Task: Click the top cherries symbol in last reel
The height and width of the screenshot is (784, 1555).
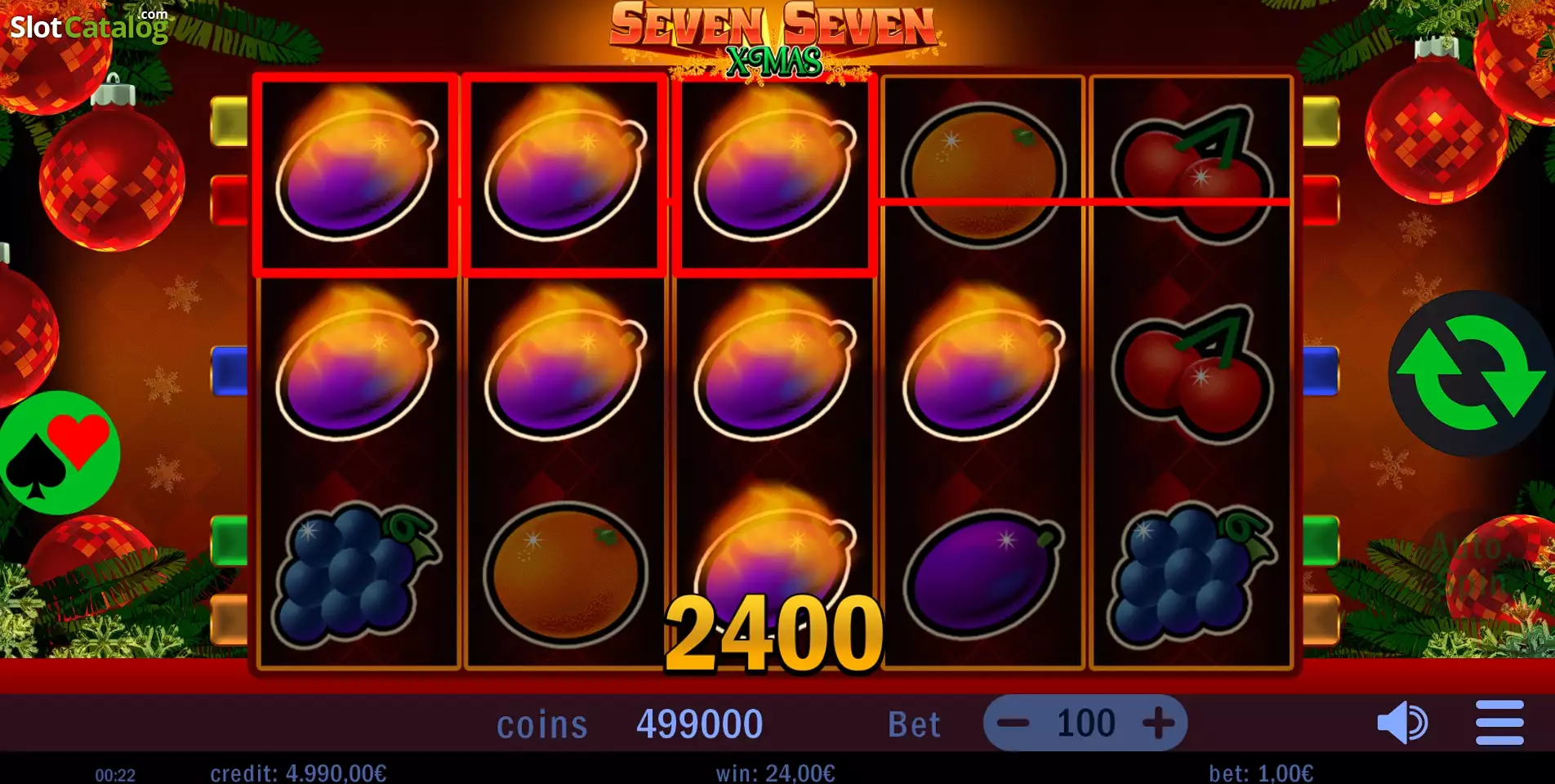Action: tap(1192, 174)
